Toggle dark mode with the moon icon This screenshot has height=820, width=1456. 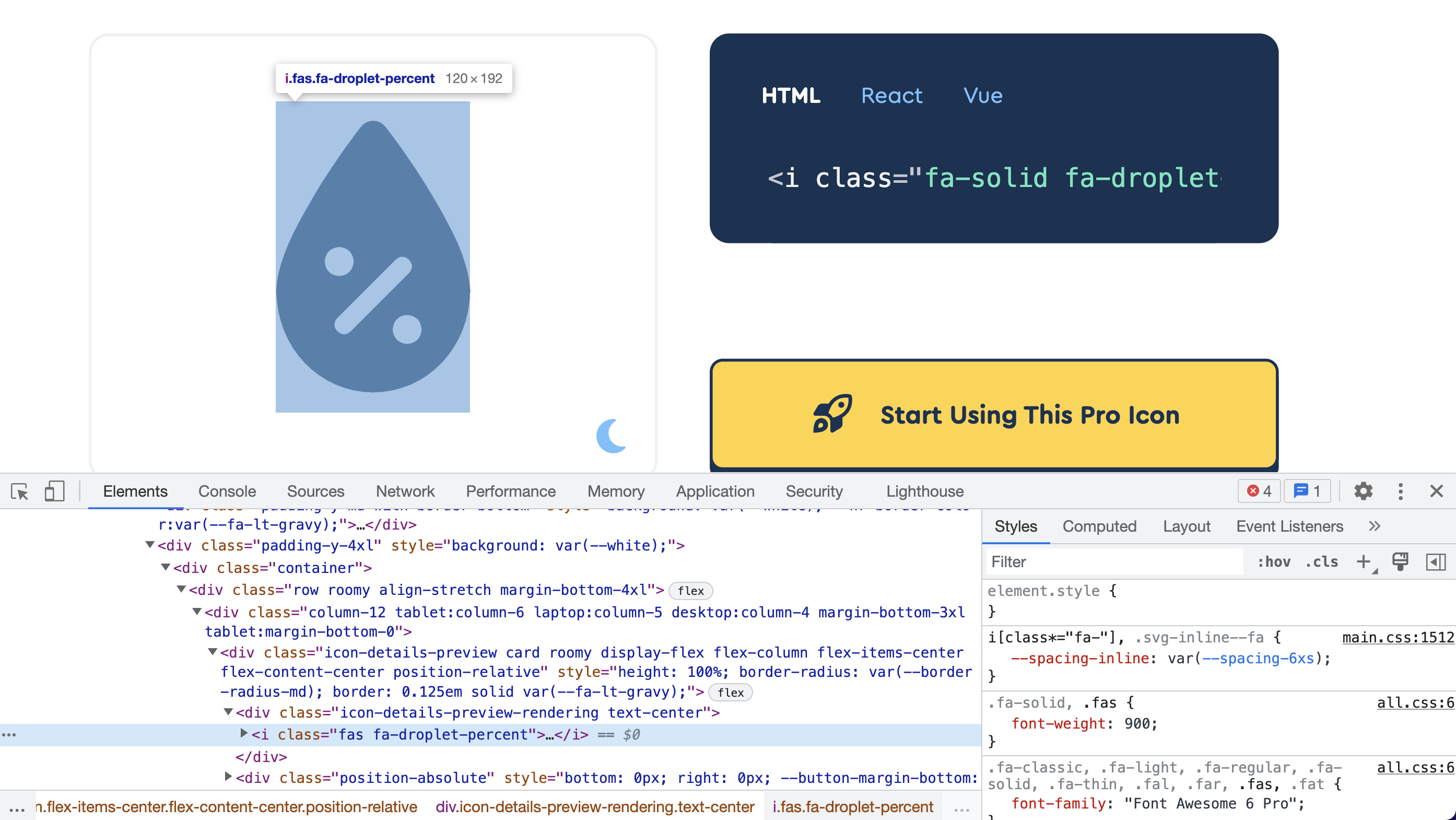610,435
